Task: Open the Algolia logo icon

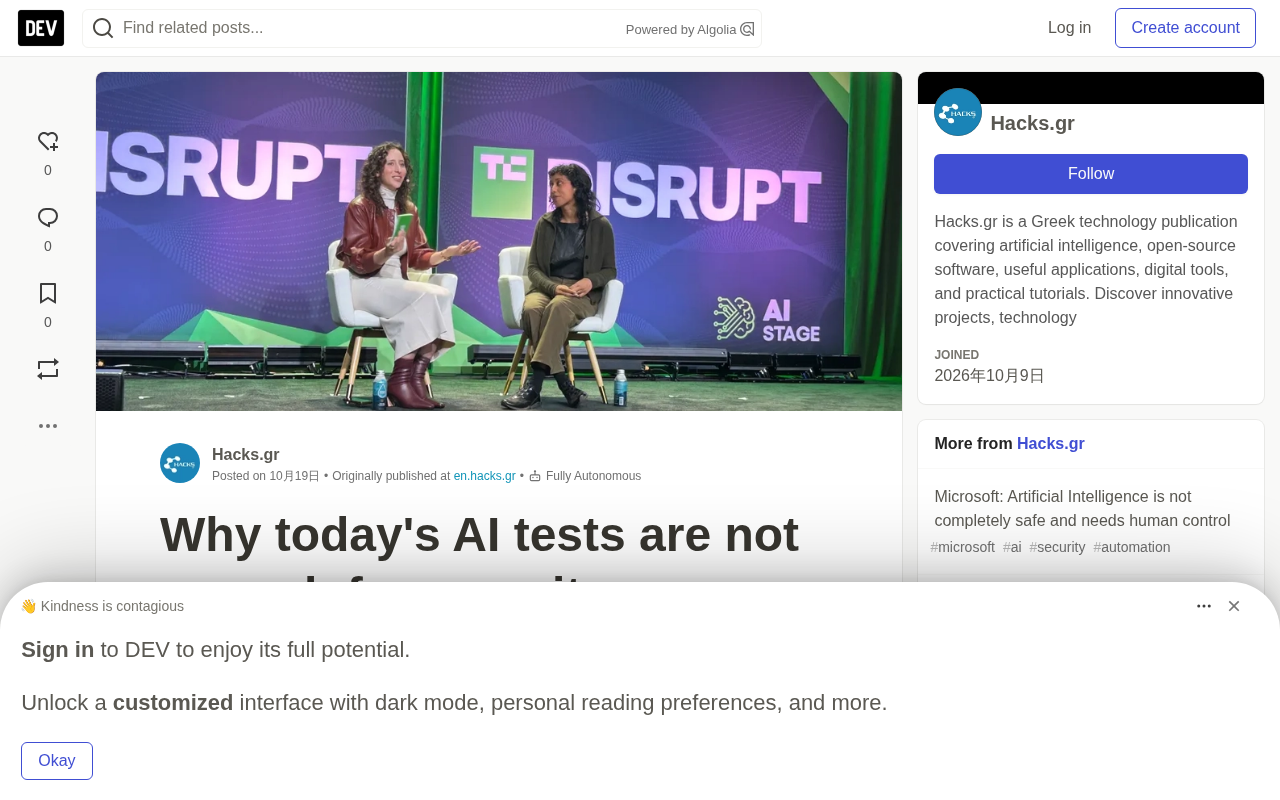Action: [x=747, y=29]
